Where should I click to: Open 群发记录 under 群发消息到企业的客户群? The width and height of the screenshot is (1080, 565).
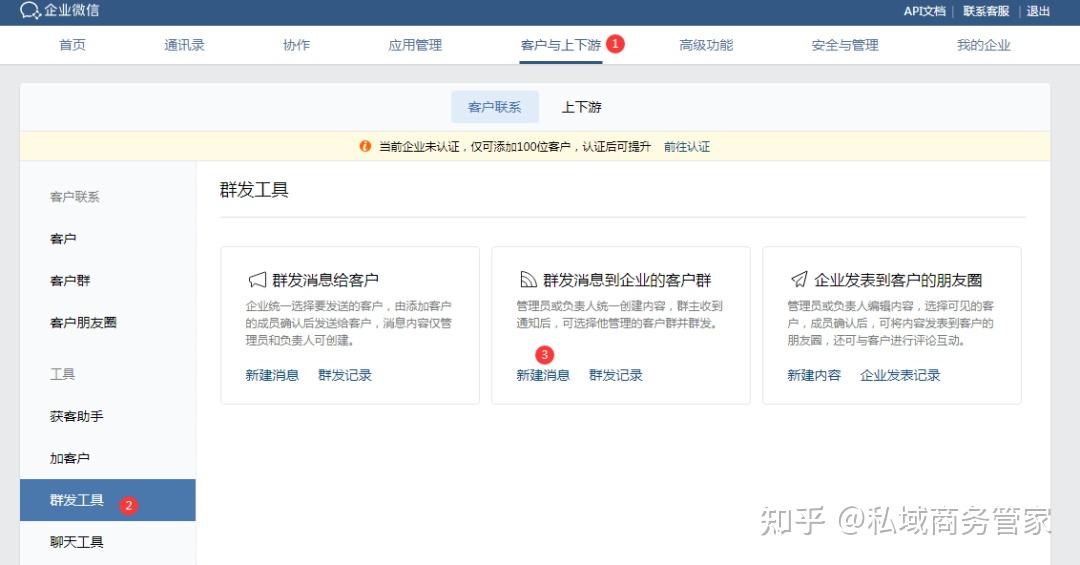coord(616,375)
